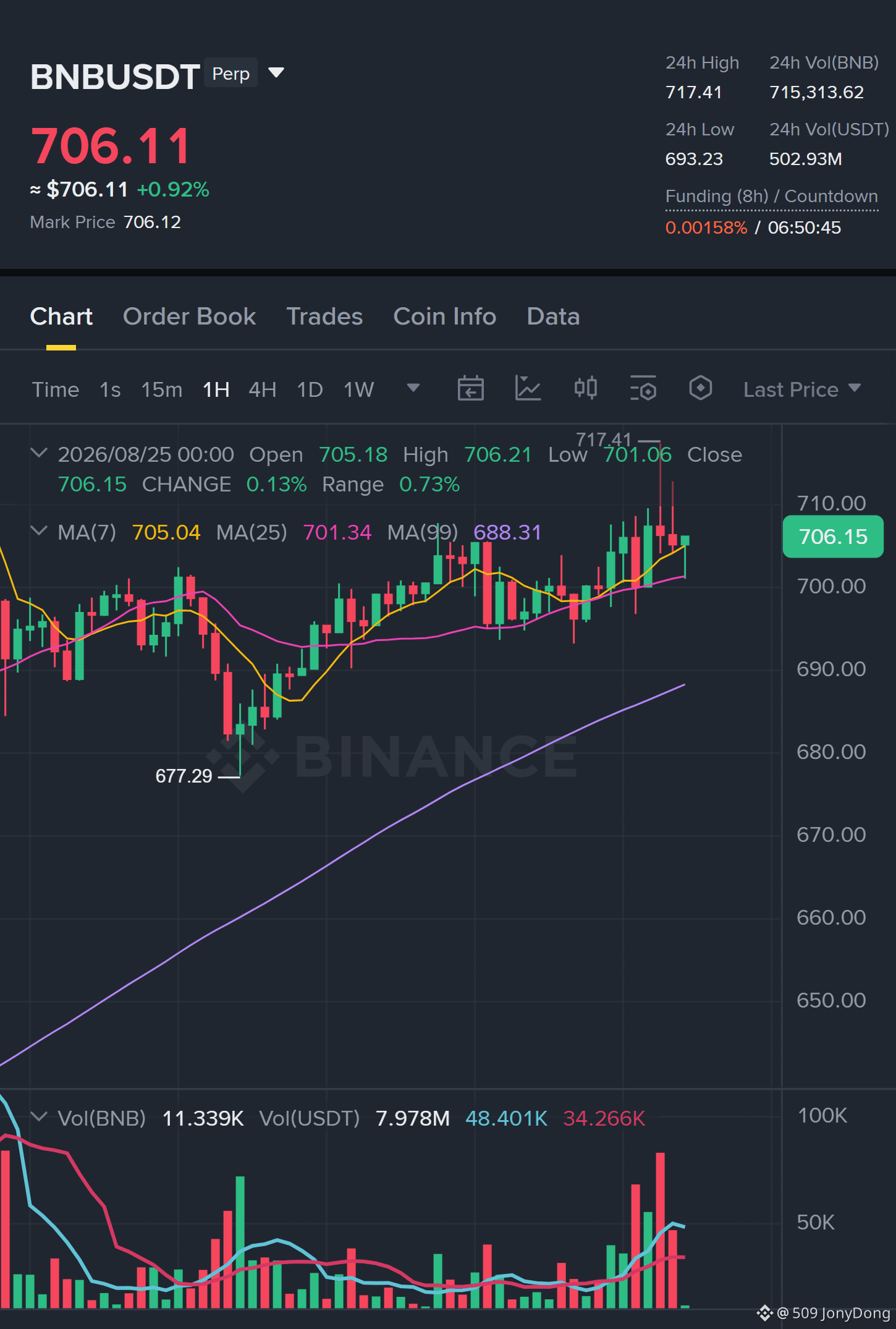
Task: Select the 1H interval
Action: (216, 389)
